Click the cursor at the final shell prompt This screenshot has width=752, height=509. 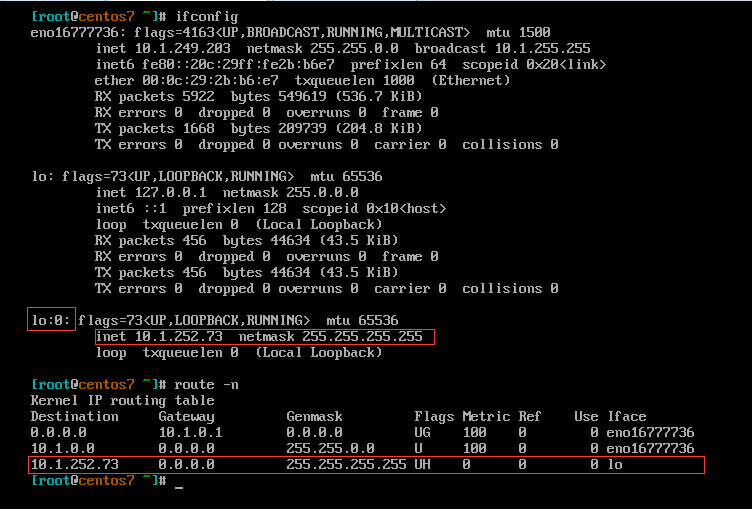point(179,486)
